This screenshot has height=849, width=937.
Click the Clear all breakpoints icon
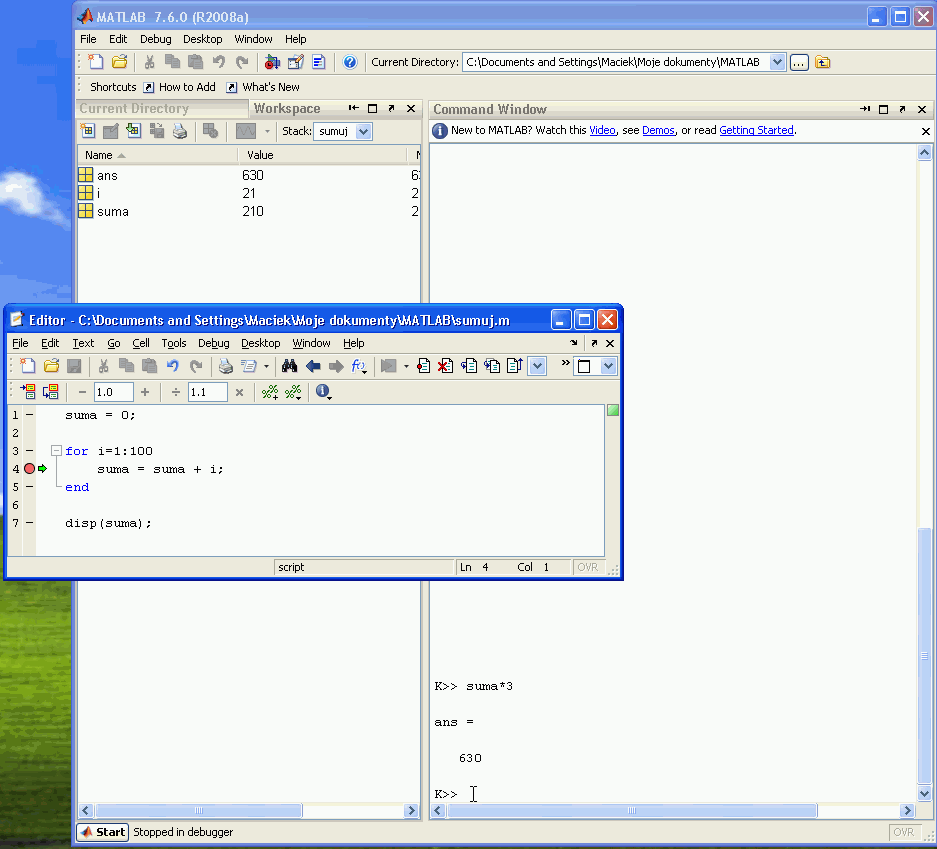point(445,366)
